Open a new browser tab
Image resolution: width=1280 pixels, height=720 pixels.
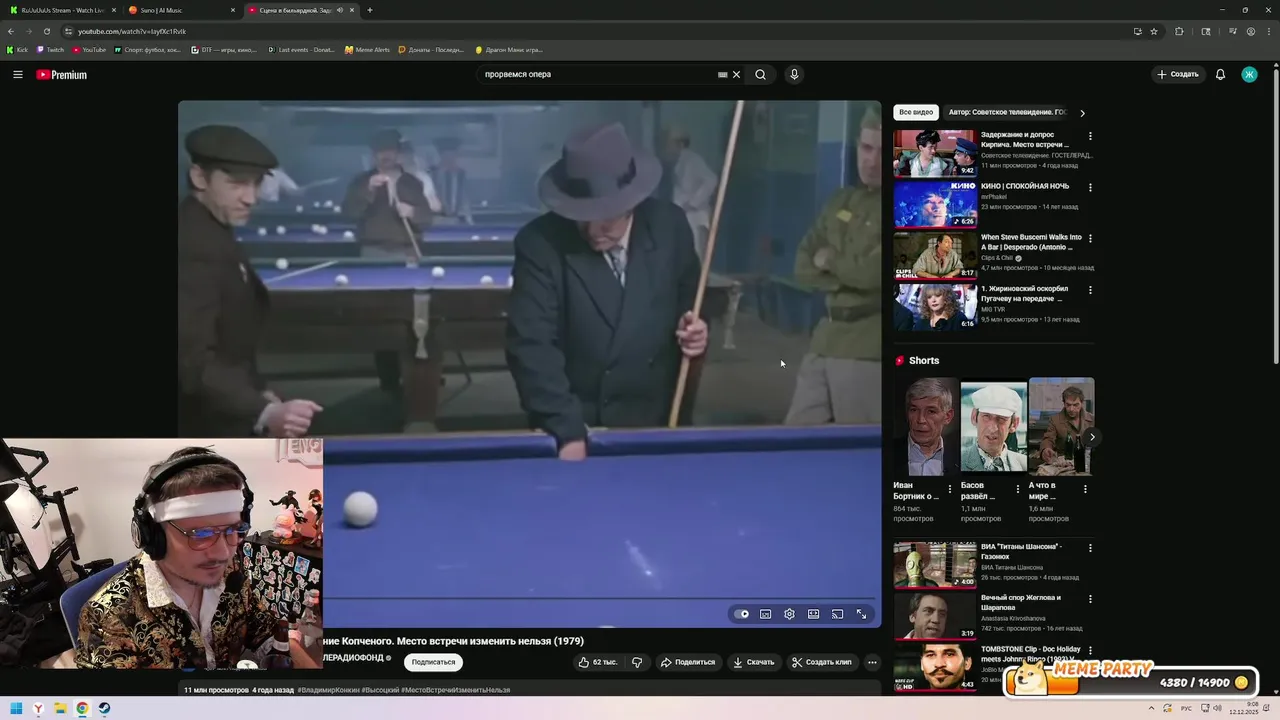pos(370,10)
